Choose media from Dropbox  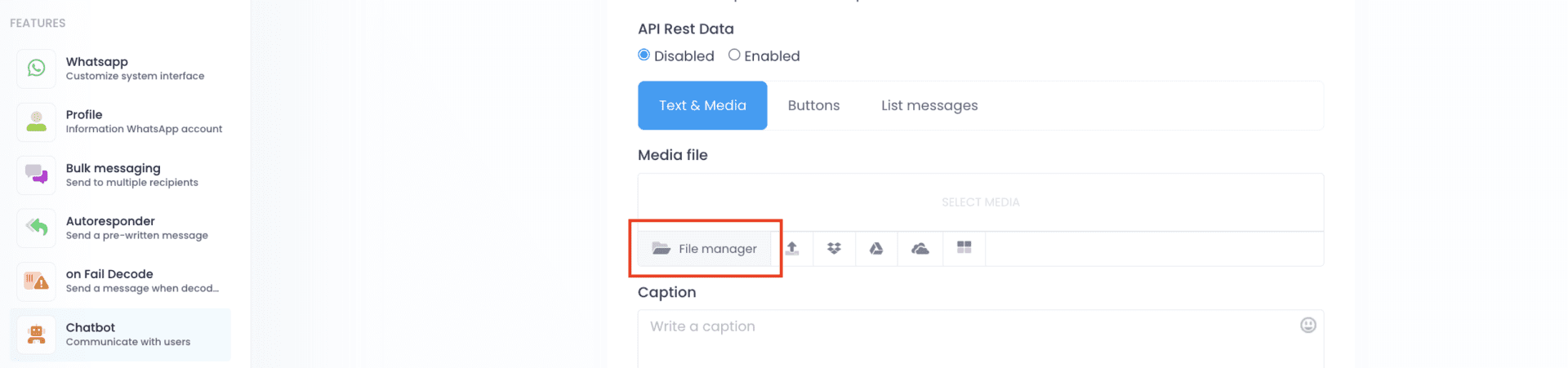[834, 248]
